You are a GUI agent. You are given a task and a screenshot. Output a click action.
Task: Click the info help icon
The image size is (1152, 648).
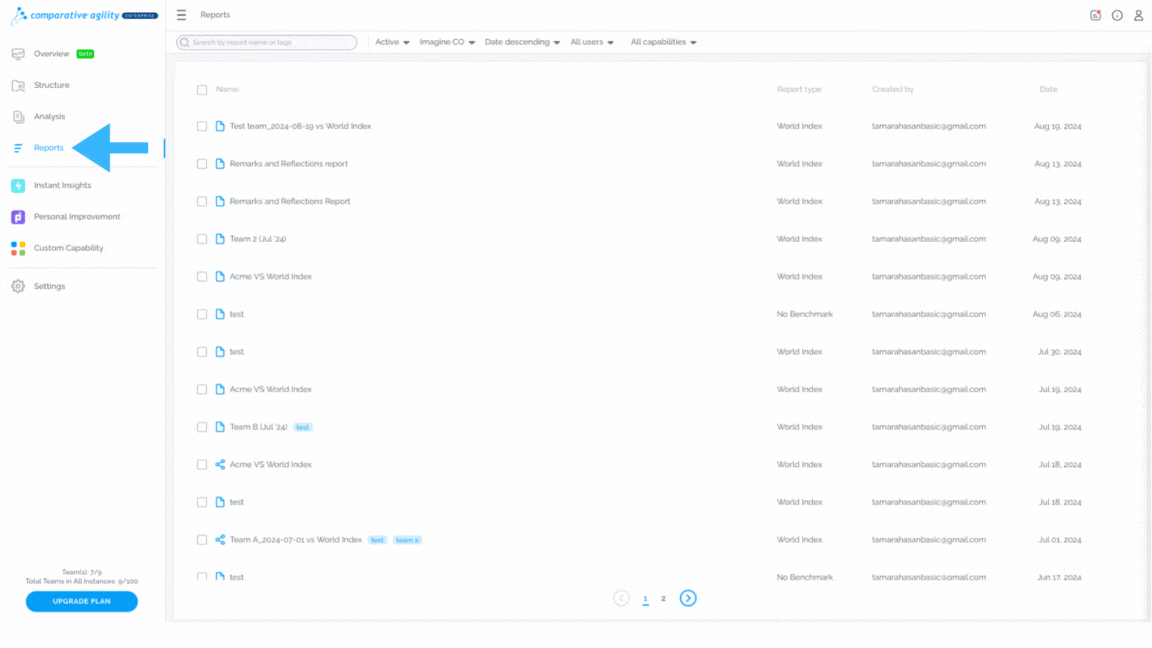1117,15
